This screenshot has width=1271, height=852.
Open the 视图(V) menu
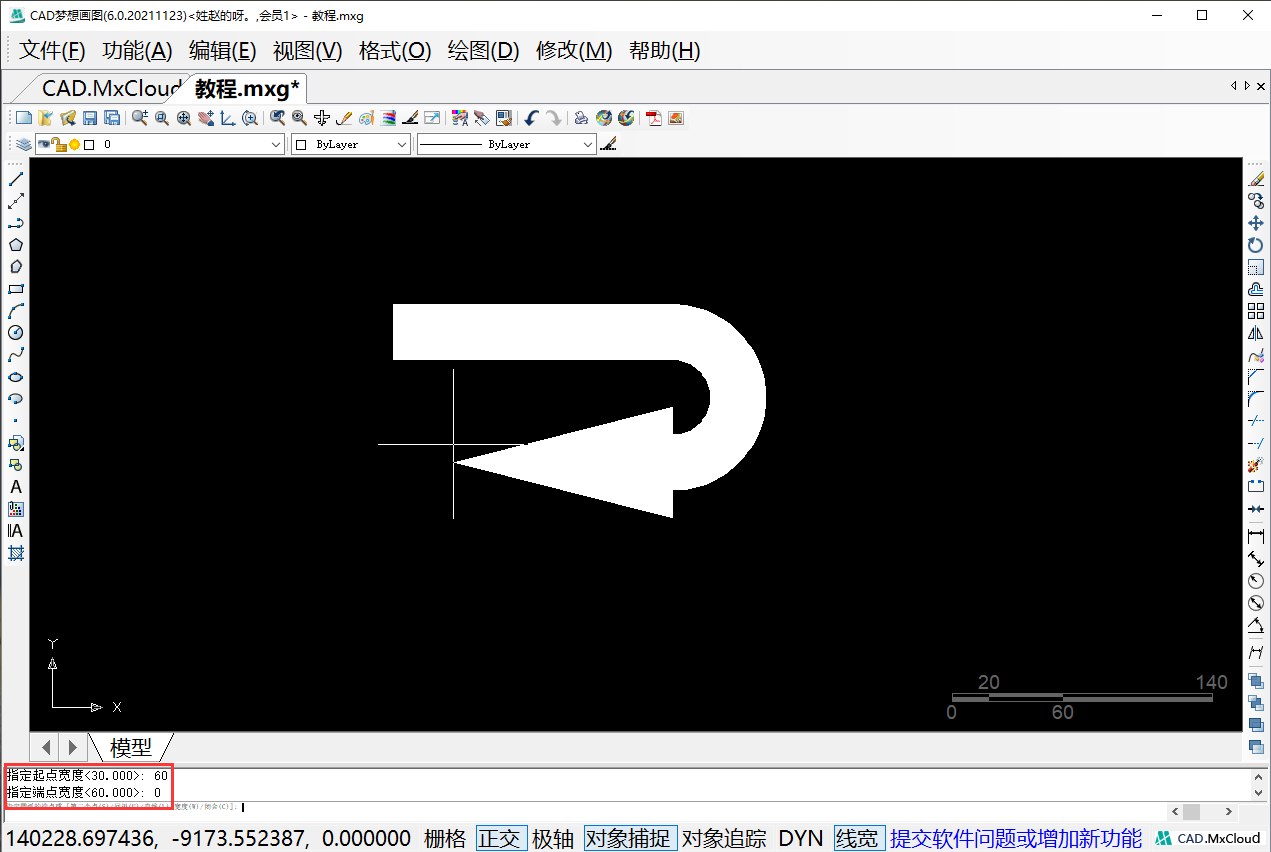308,51
